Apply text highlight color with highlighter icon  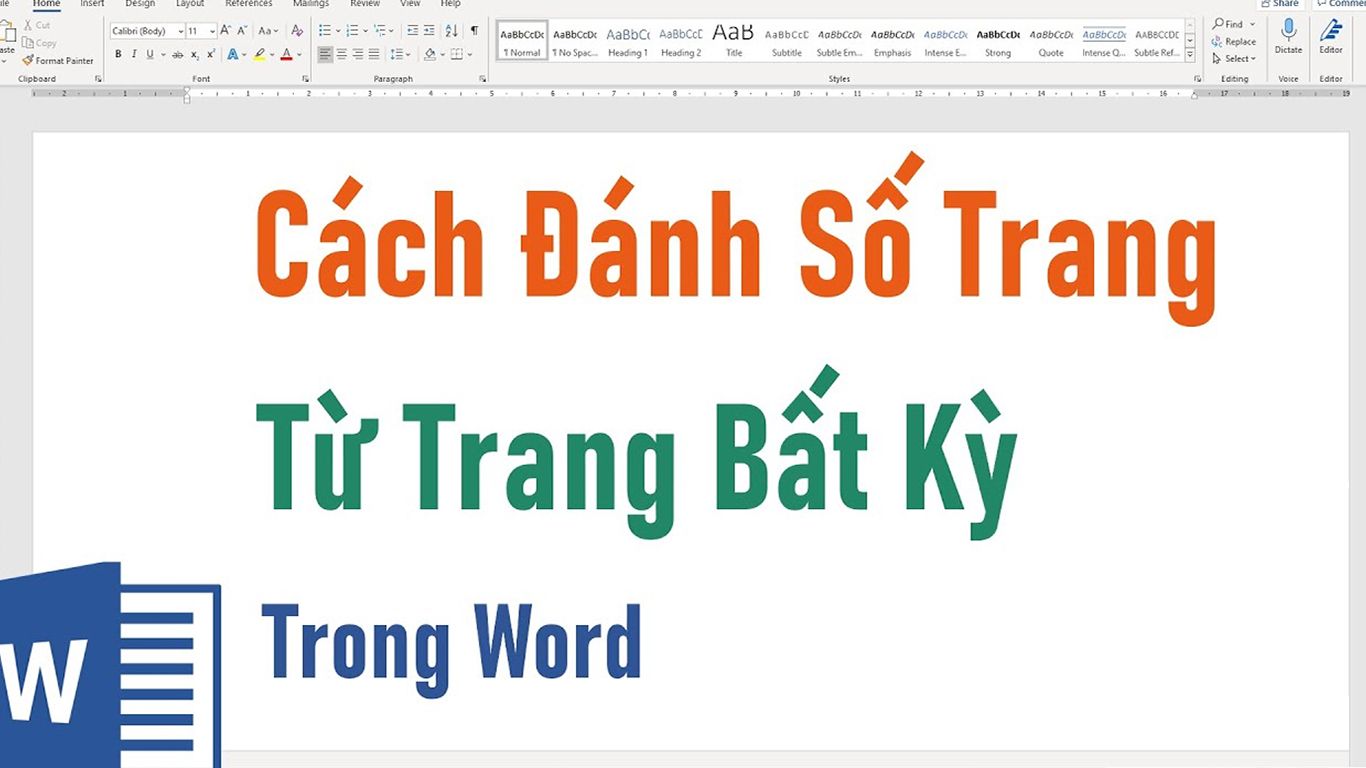(260, 54)
